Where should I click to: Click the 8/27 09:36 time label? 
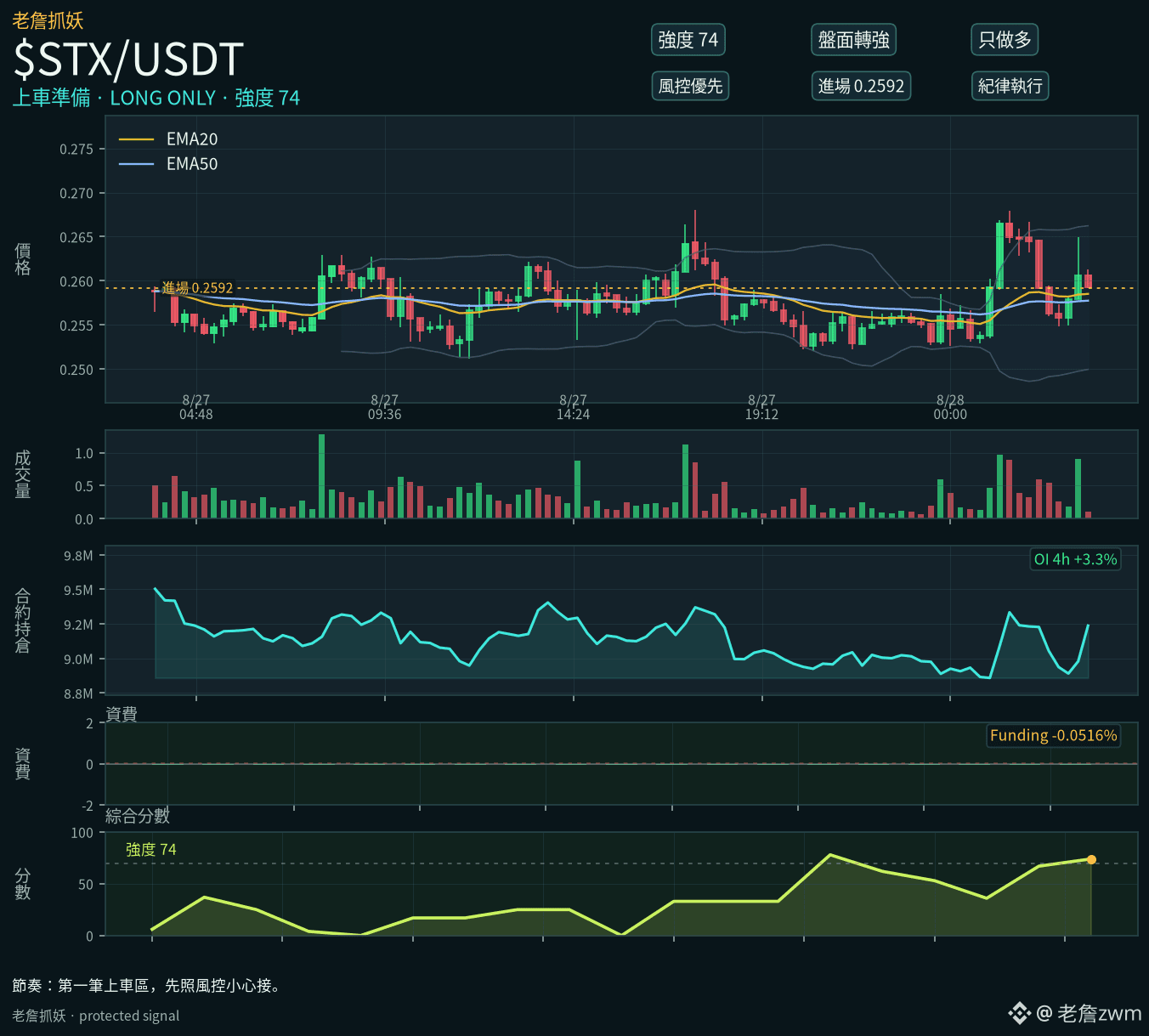(385, 407)
